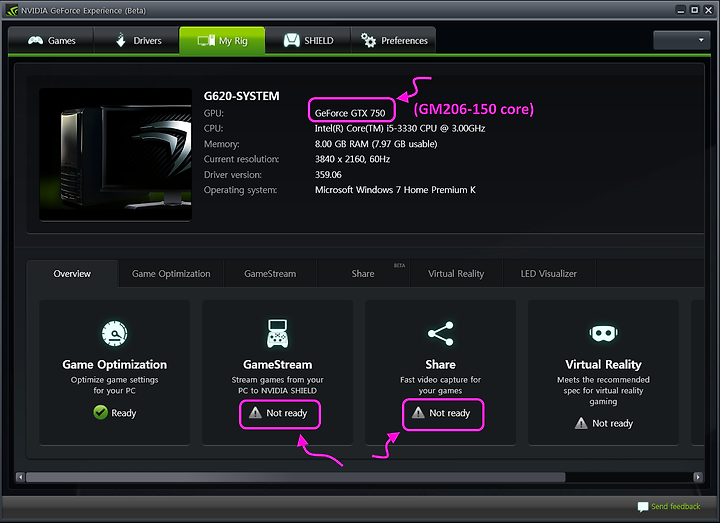Click the Drivers download arrow icon
Viewport: 720px width, 523px height.
pyautogui.click(x=121, y=40)
